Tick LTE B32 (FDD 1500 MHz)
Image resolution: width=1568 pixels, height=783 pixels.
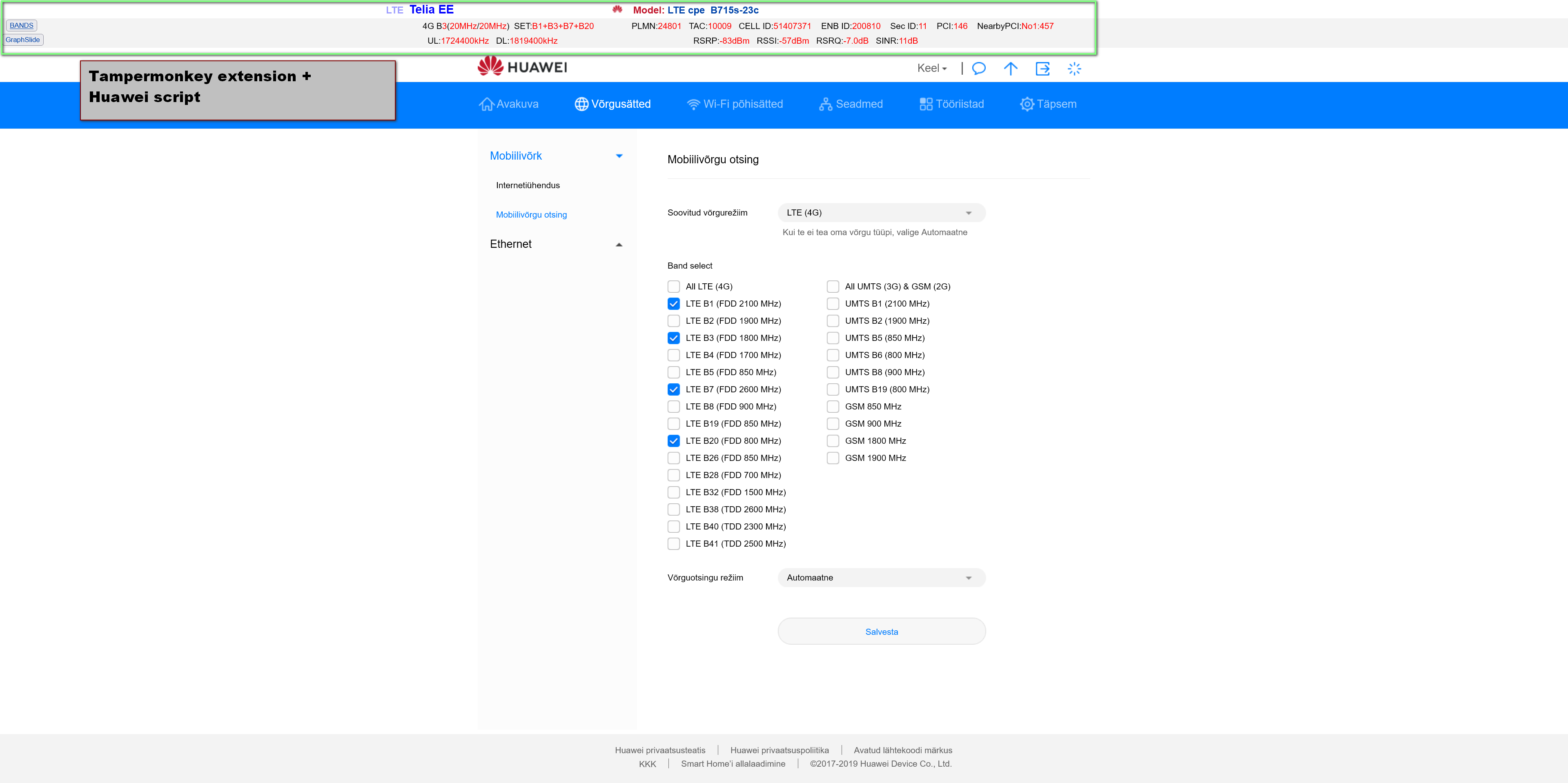(674, 492)
